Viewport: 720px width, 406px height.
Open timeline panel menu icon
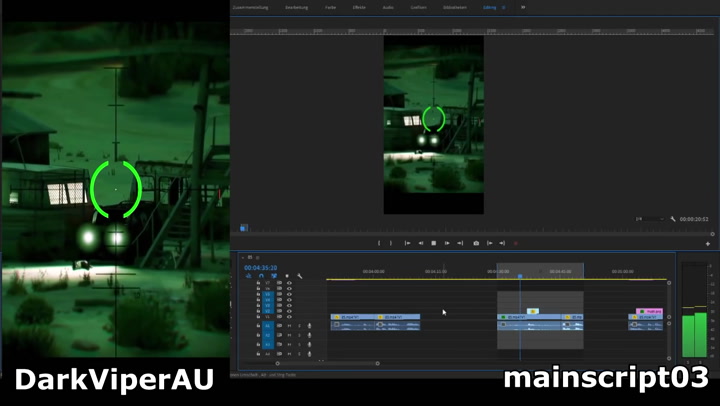(257, 258)
